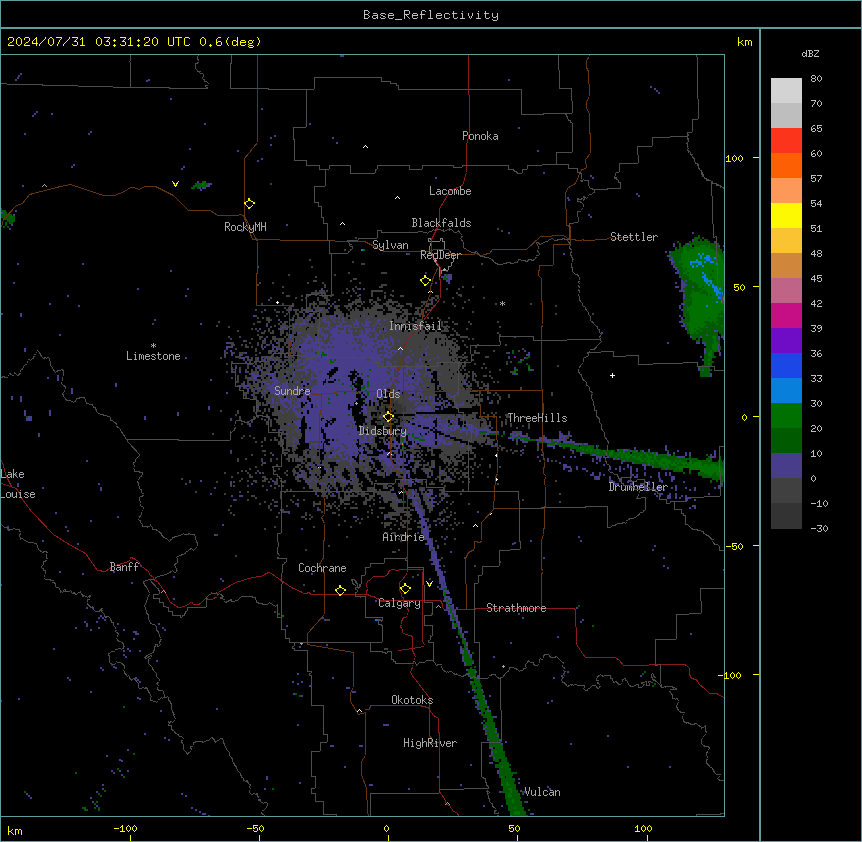Select the yellow diamond marker between Olds and Didsbury

(x=389, y=417)
